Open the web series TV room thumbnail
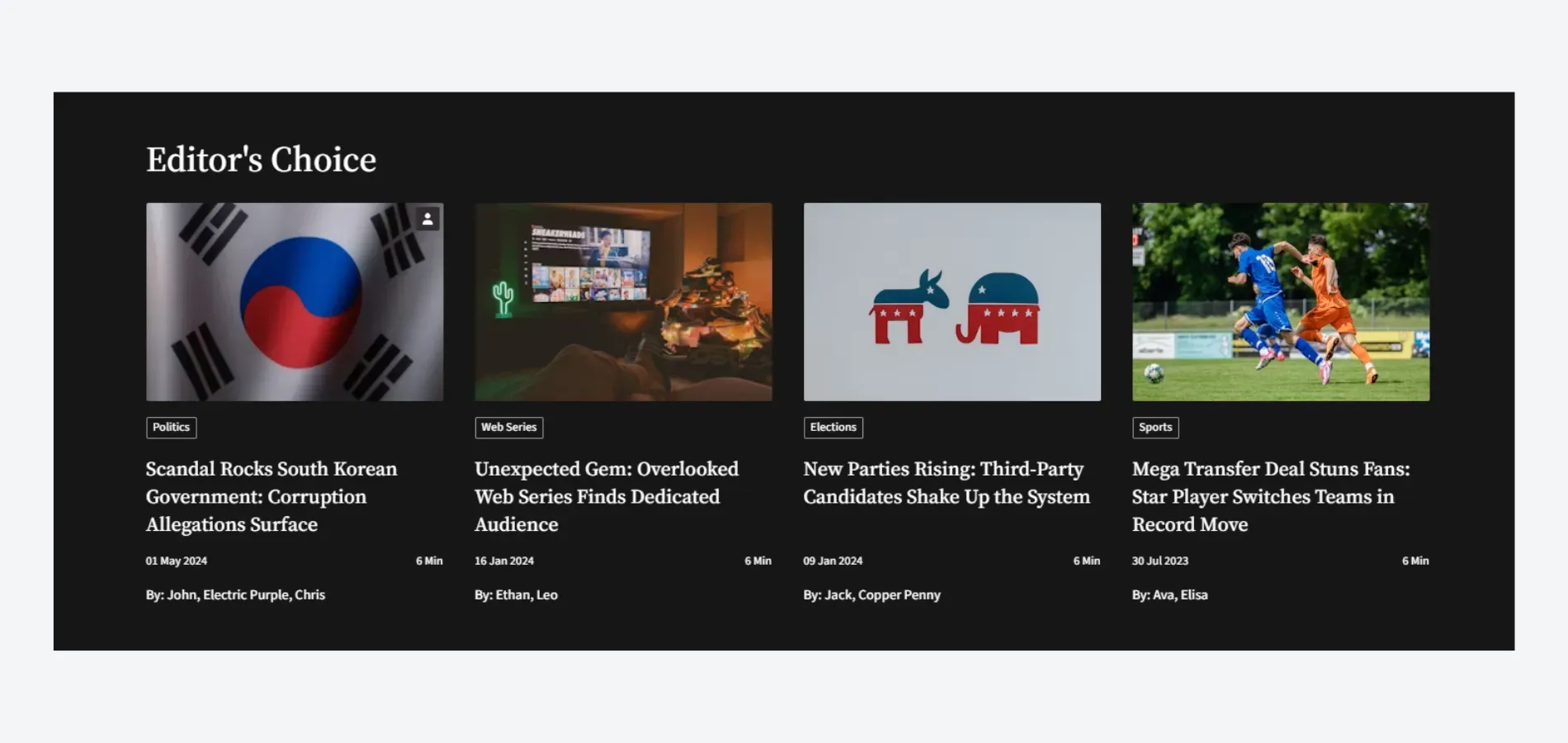This screenshot has height=743, width=1568. click(623, 302)
